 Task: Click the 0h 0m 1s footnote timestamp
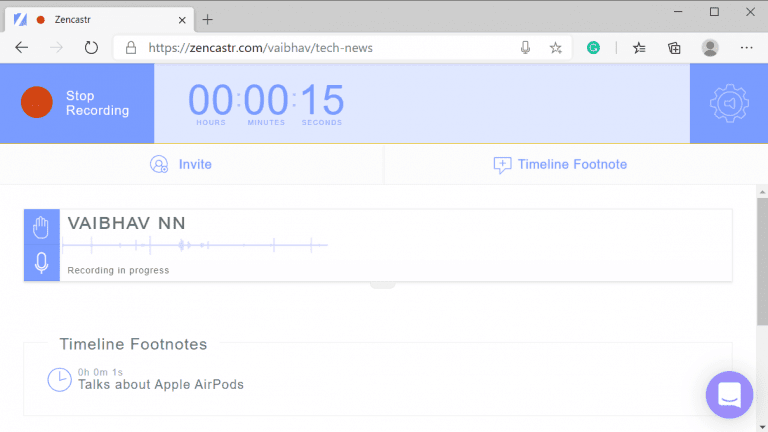[x=100, y=372]
